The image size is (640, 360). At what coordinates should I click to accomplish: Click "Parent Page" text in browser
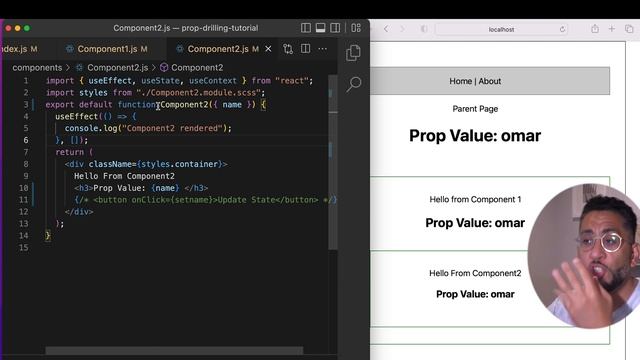tap(475, 109)
